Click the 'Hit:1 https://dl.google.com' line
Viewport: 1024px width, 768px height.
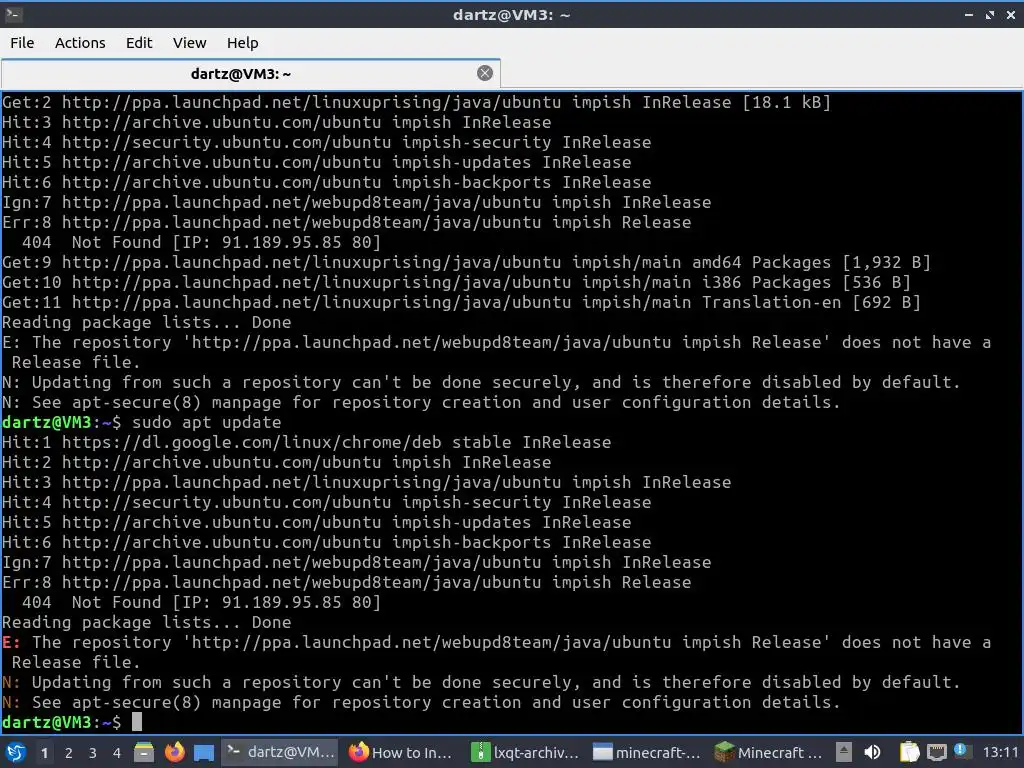306,442
